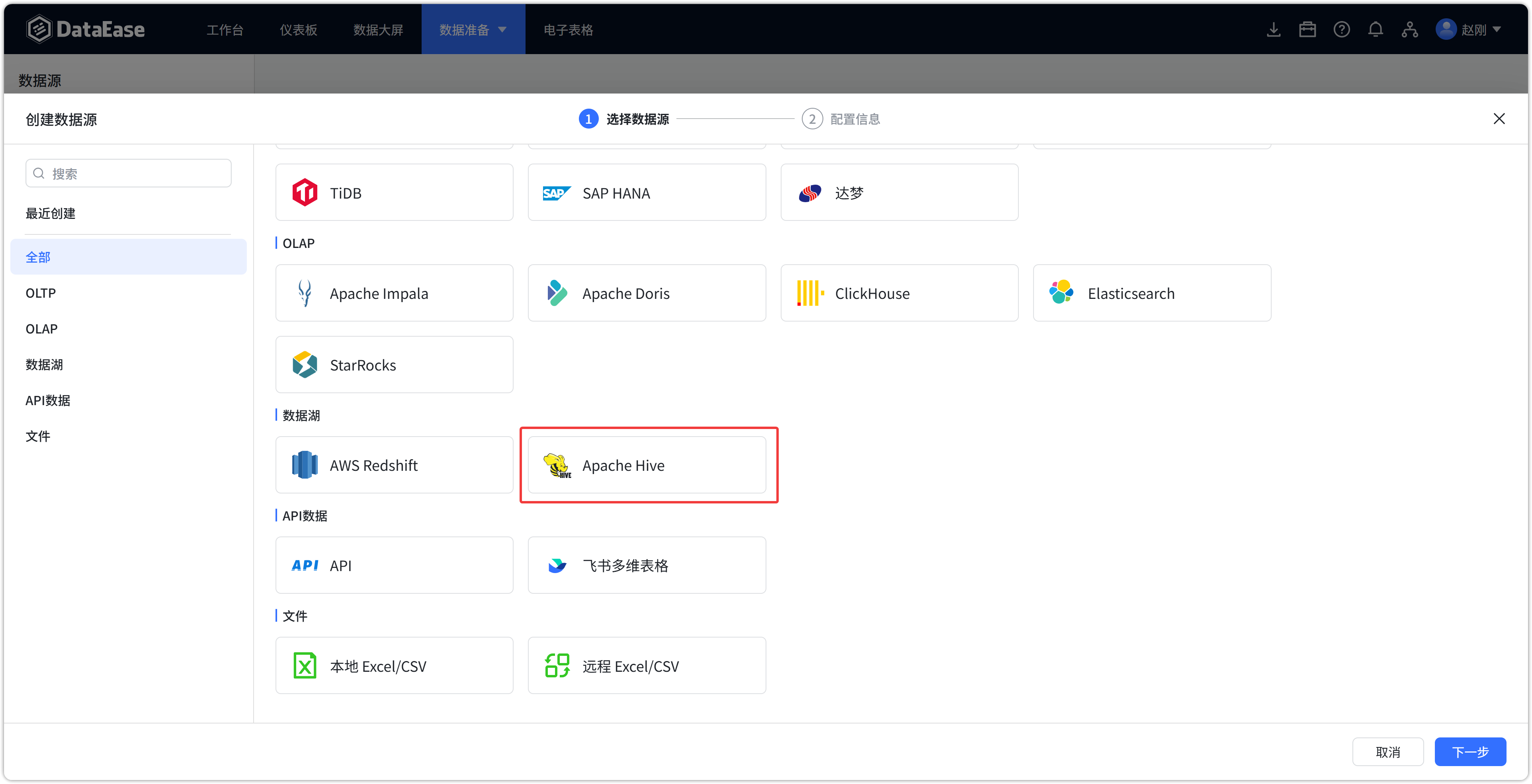Click the 飞书多维表格 logo icon
The width and height of the screenshot is (1532, 784).
(x=557, y=565)
